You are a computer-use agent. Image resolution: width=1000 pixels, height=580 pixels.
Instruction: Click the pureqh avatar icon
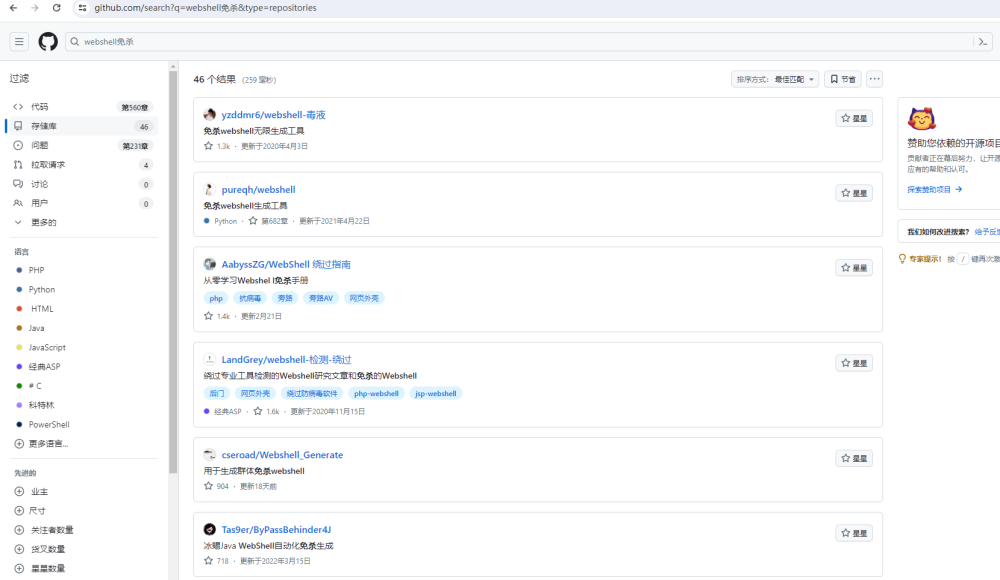click(209, 190)
